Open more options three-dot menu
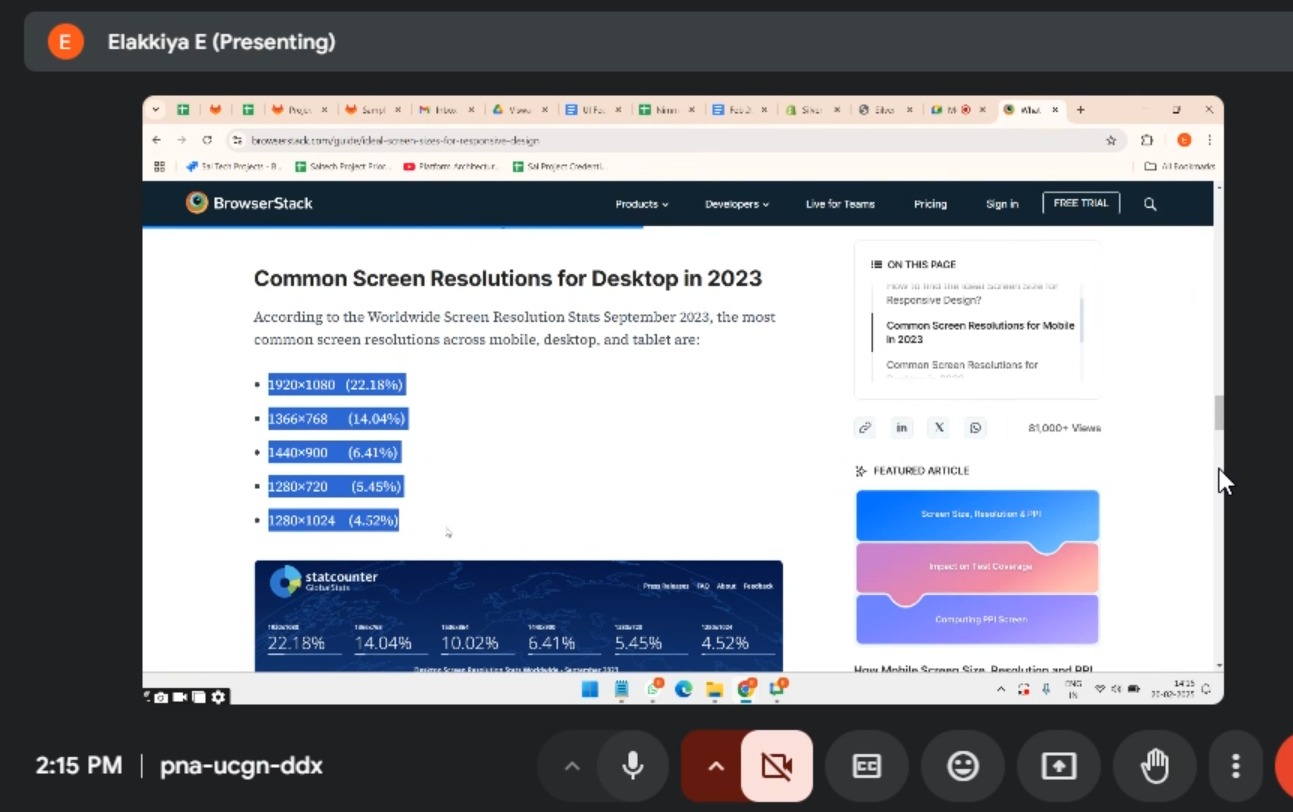The height and width of the screenshot is (812, 1293). pyautogui.click(x=1236, y=766)
